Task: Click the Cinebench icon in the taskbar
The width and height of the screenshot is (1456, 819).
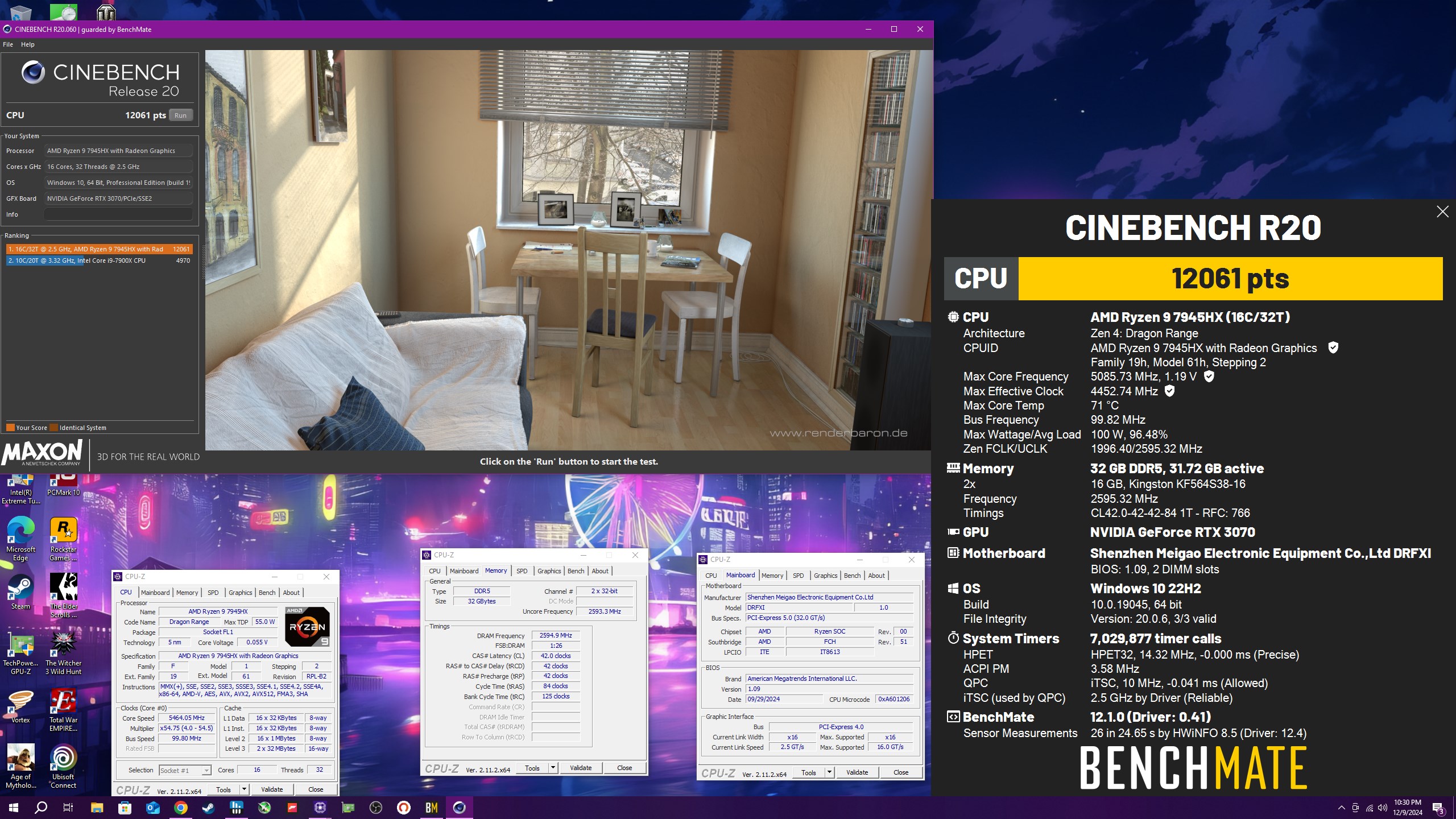Action: pos(460,807)
